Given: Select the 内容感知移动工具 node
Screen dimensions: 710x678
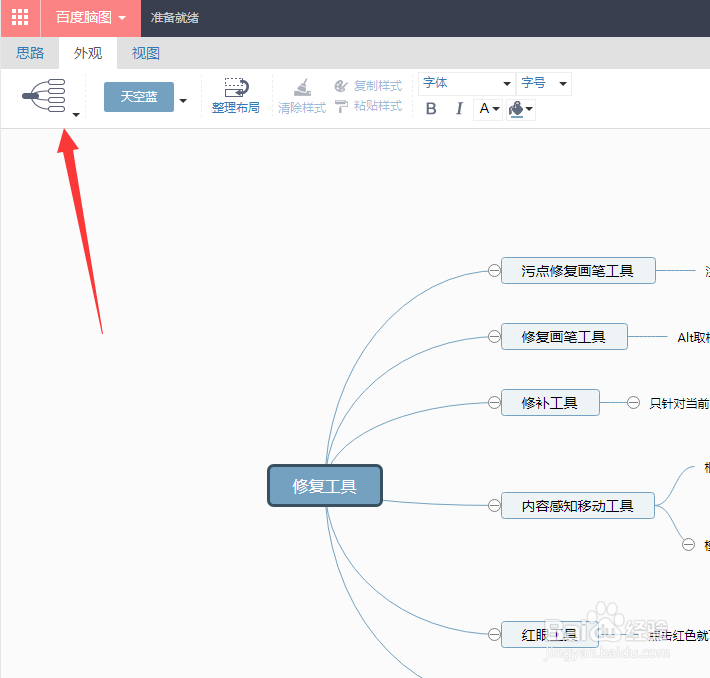Looking at the screenshot, I should point(578,505).
